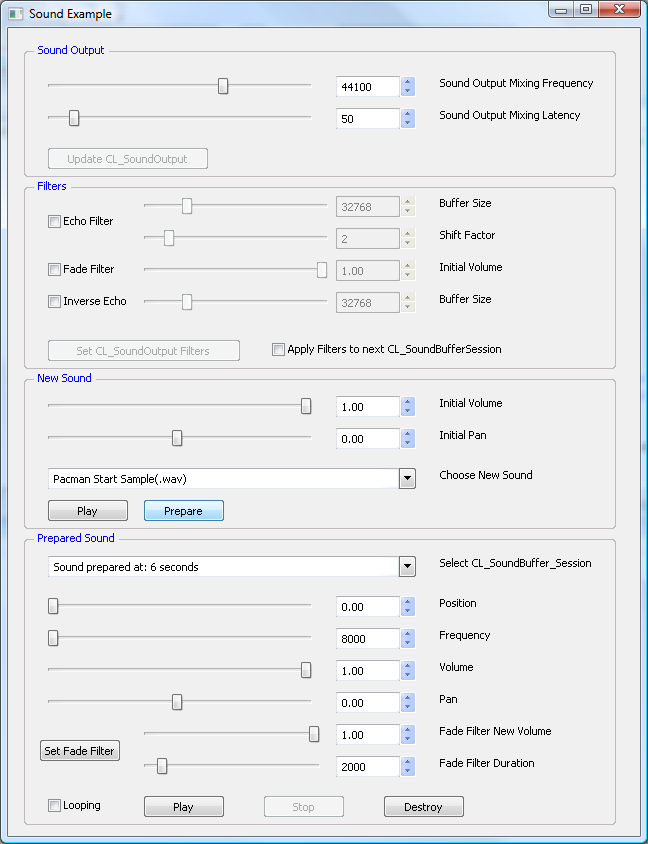Check Apply Filters to next CL_SoundBufferSession
This screenshot has width=648, height=844.
[279, 349]
